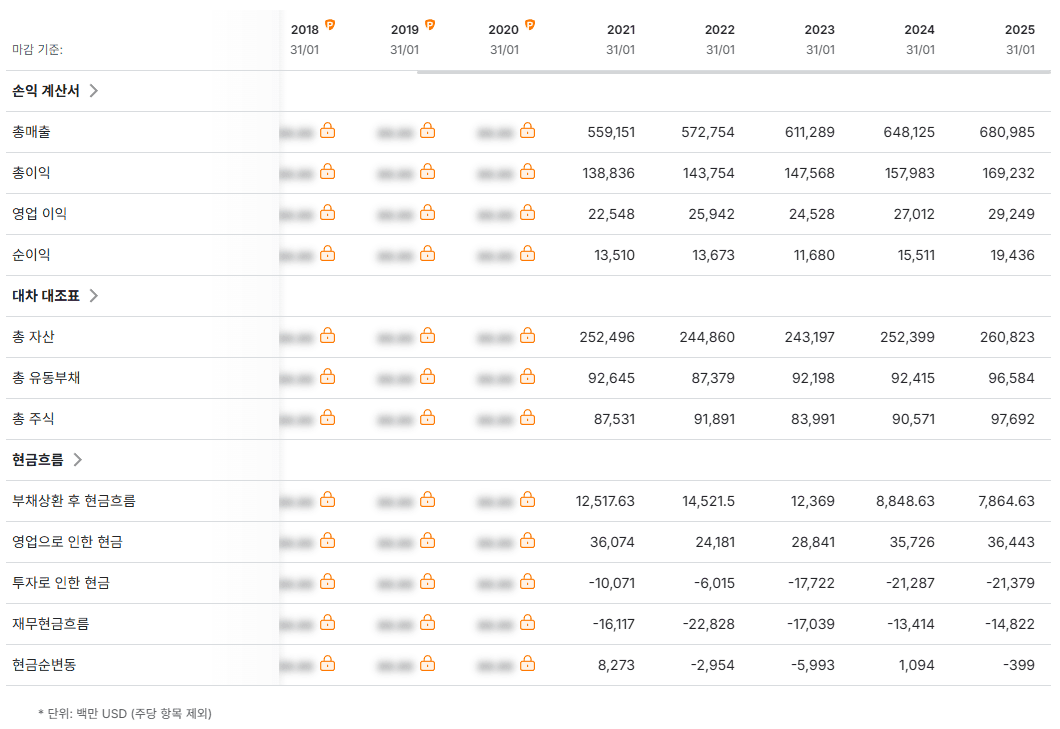Click the 2020 순이익 lock icon
Image resolution: width=1060 pixels, height=729 pixels.
[x=527, y=254]
